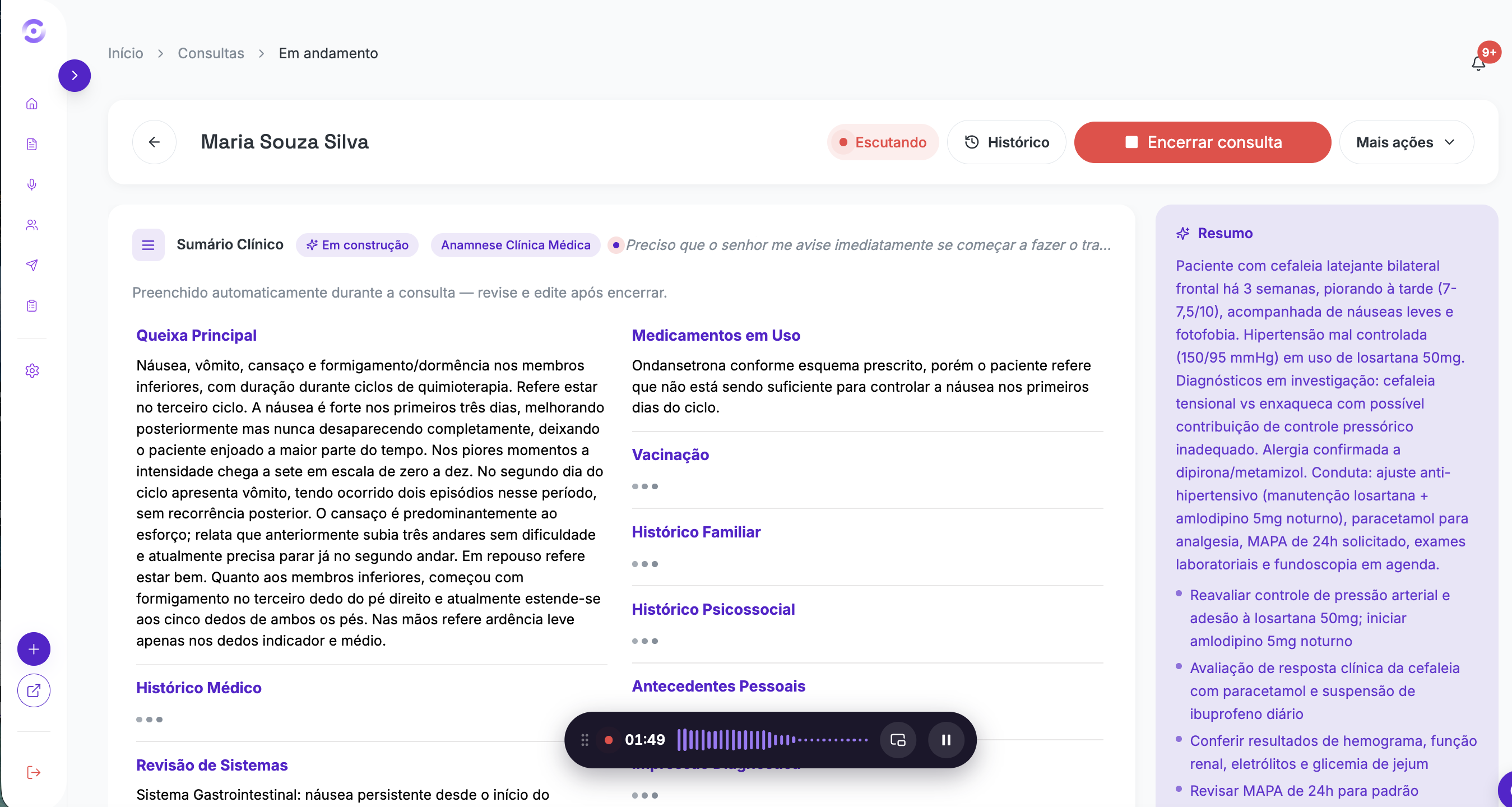Click the Em andamento breadcrumb
Image resolution: width=1512 pixels, height=807 pixels.
tap(328, 53)
